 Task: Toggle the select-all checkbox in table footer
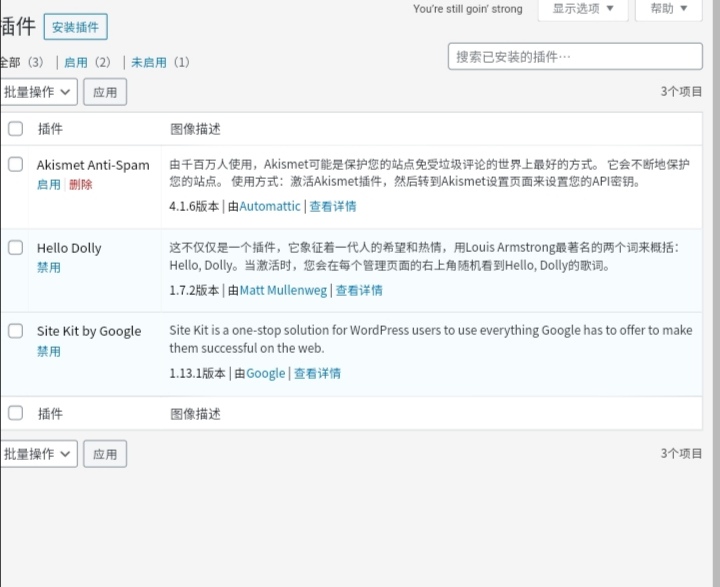15,413
